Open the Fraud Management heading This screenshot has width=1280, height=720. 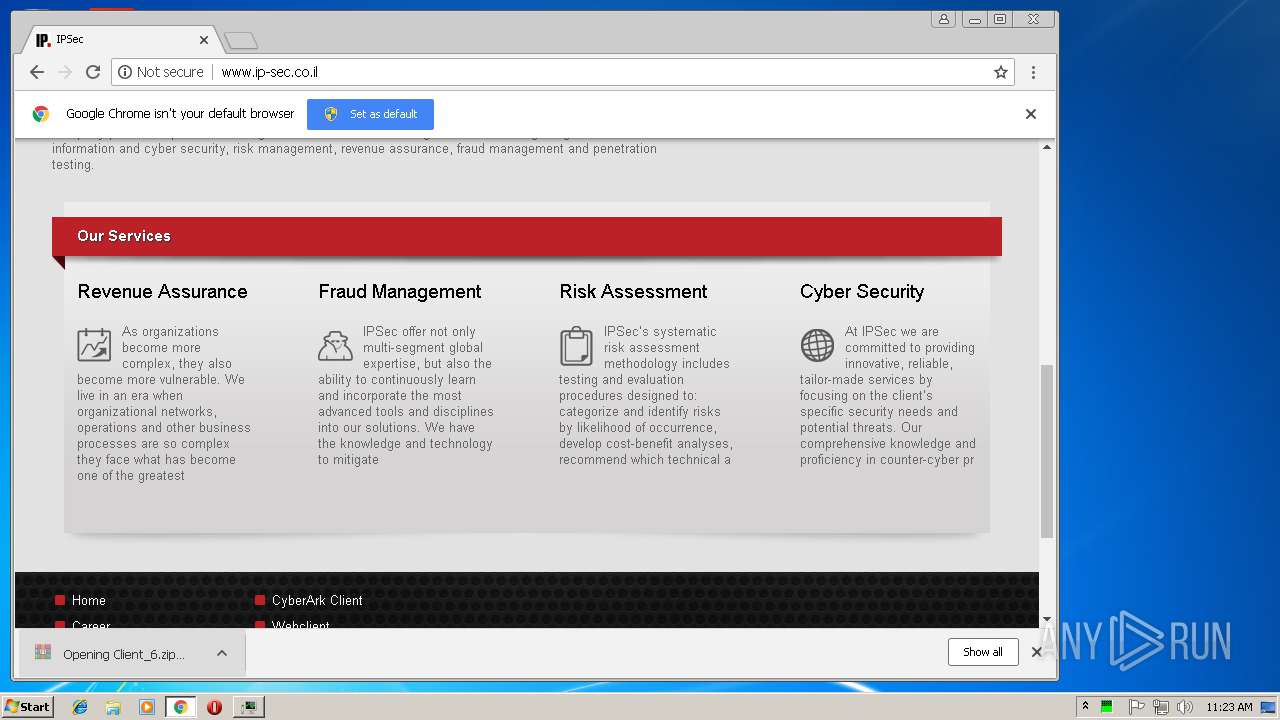(x=400, y=292)
